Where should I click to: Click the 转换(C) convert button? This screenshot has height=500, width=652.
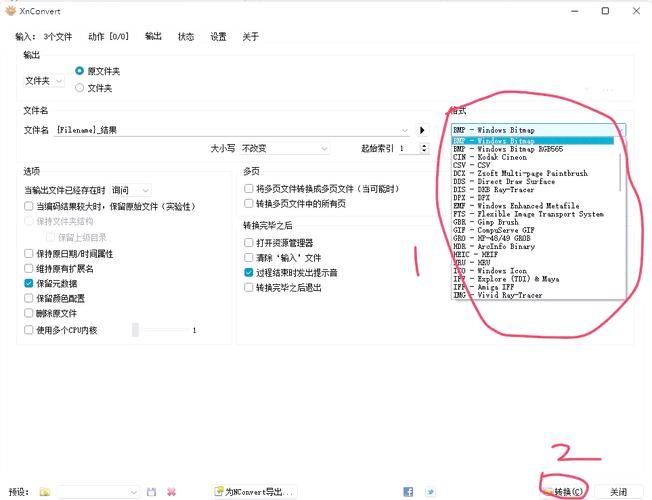pyautogui.click(x=564, y=492)
